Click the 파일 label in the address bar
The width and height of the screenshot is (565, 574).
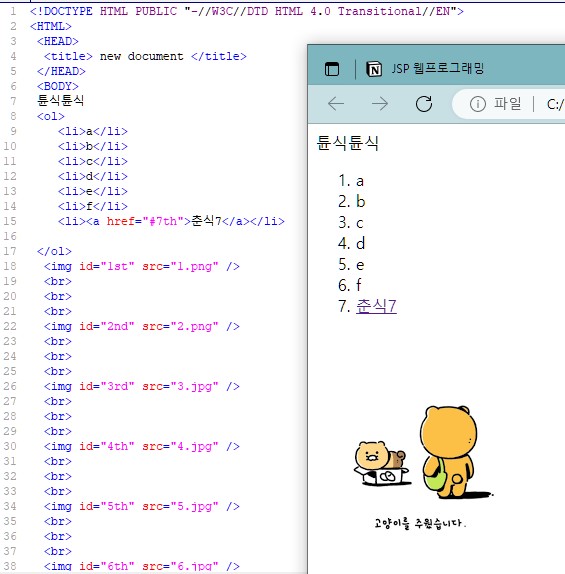tap(508, 104)
